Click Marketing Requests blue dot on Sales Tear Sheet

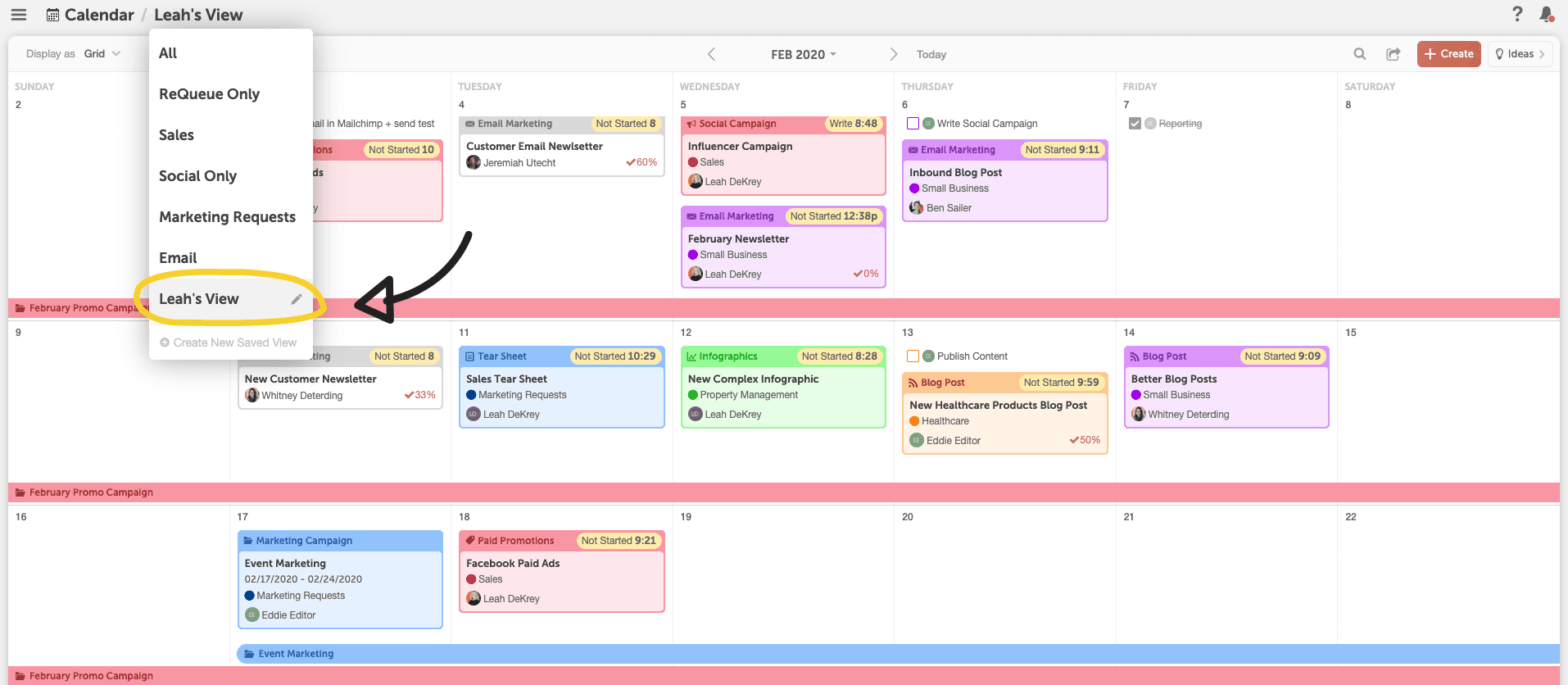(x=471, y=395)
